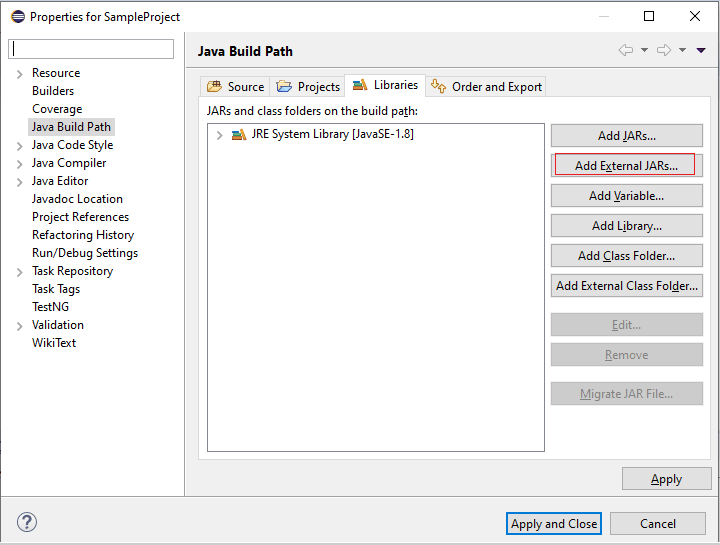Viewport: 720px width, 545px height.
Task: Switch to the Projects tab
Action: point(309,87)
